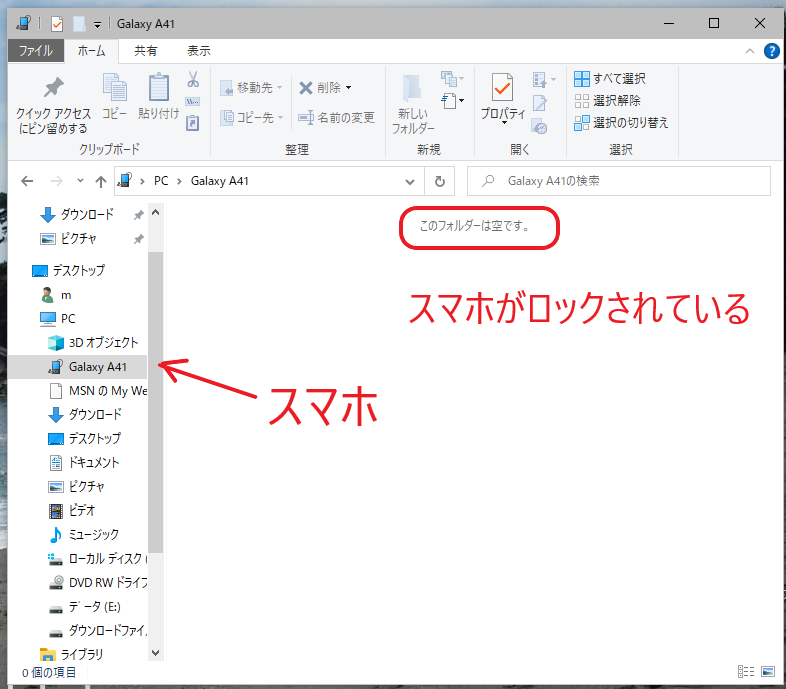786x689 pixels.
Task: Click the scissors cut icon
Action: click(193, 79)
